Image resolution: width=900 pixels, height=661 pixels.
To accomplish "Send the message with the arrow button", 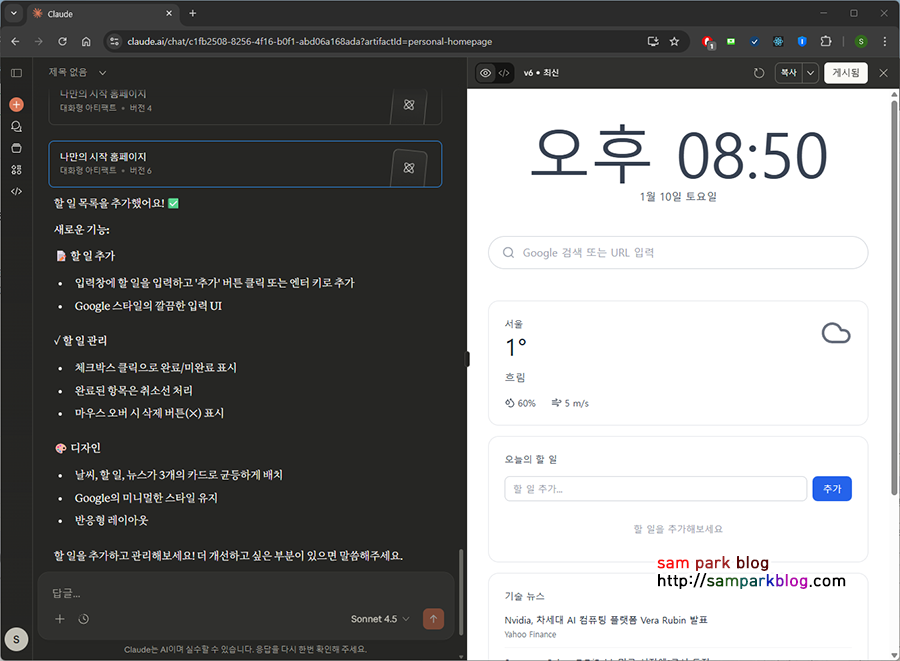I will (433, 619).
